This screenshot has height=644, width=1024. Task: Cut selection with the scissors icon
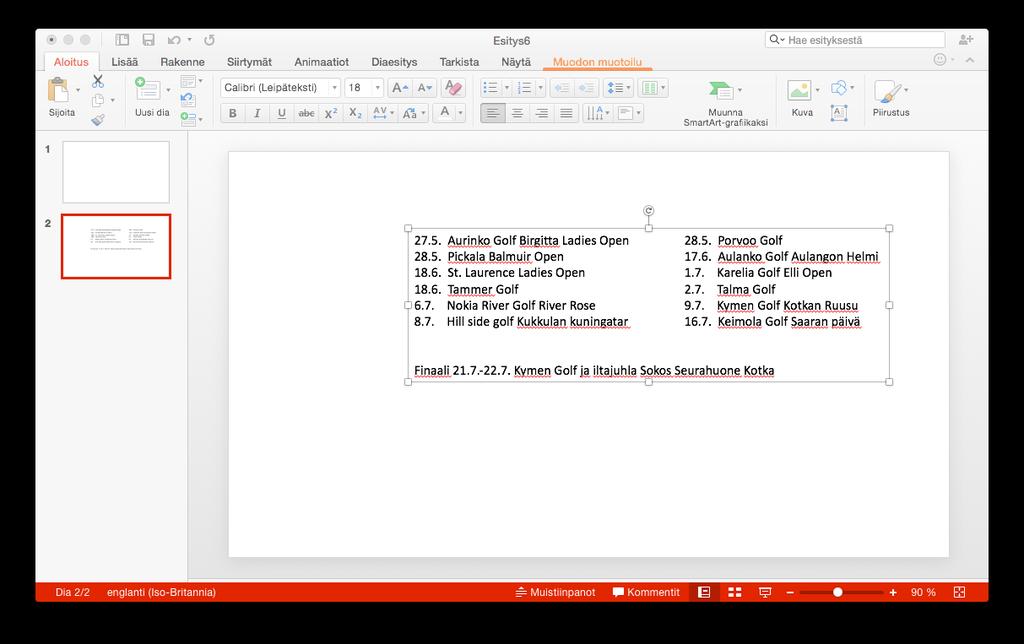click(x=98, y=81)
